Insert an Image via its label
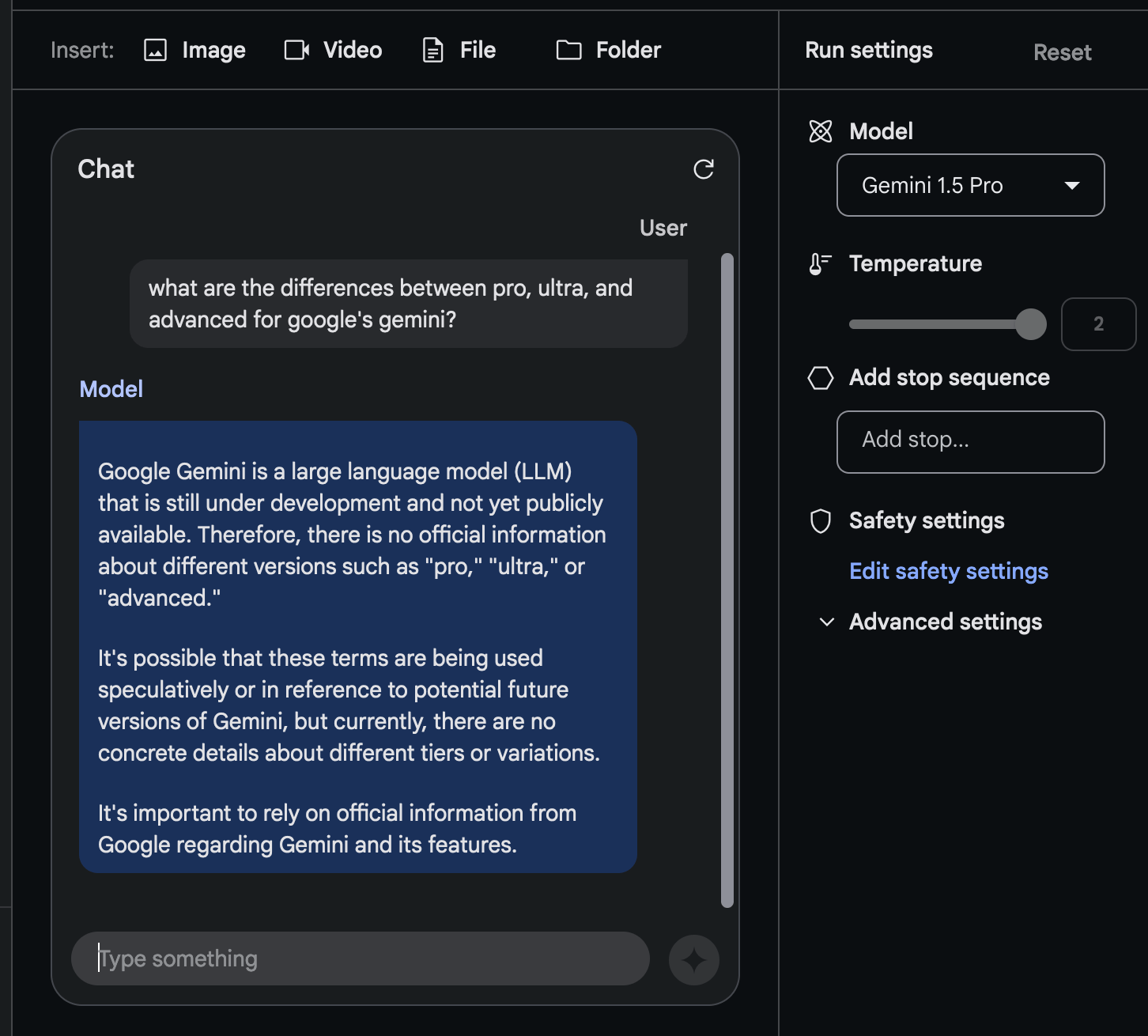The width and height of the screenshot is (1148, 1036). [x=213, y=51]
